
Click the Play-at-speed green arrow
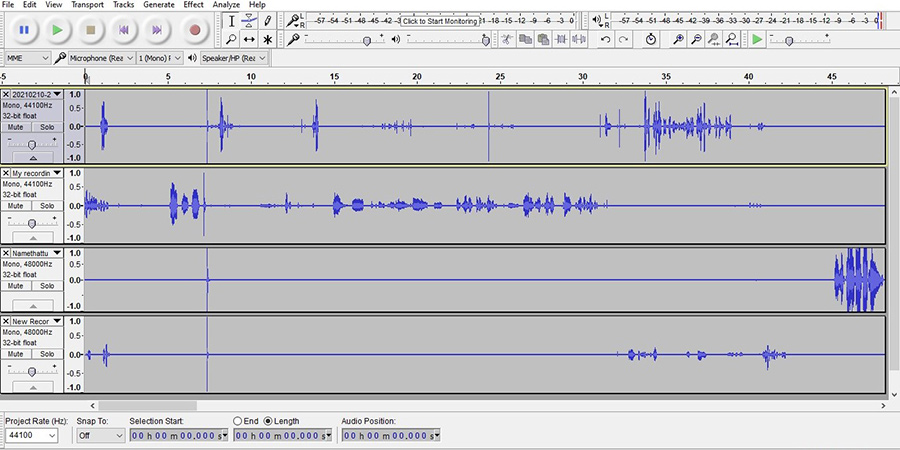click(758, 40)
